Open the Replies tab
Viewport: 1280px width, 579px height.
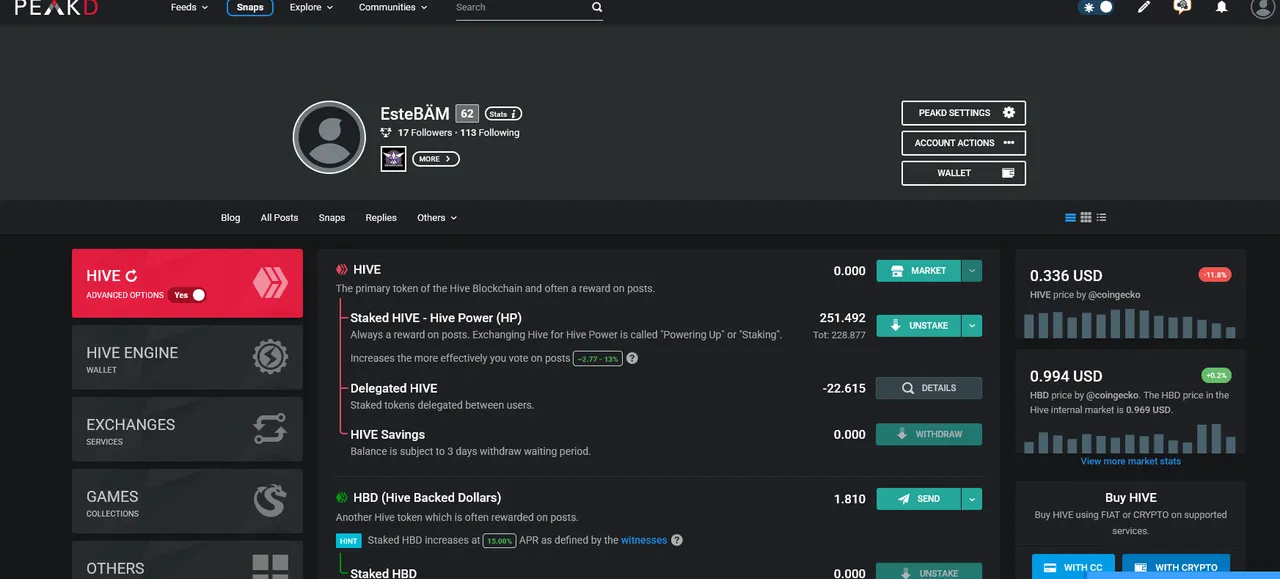(x=381, y=218)
